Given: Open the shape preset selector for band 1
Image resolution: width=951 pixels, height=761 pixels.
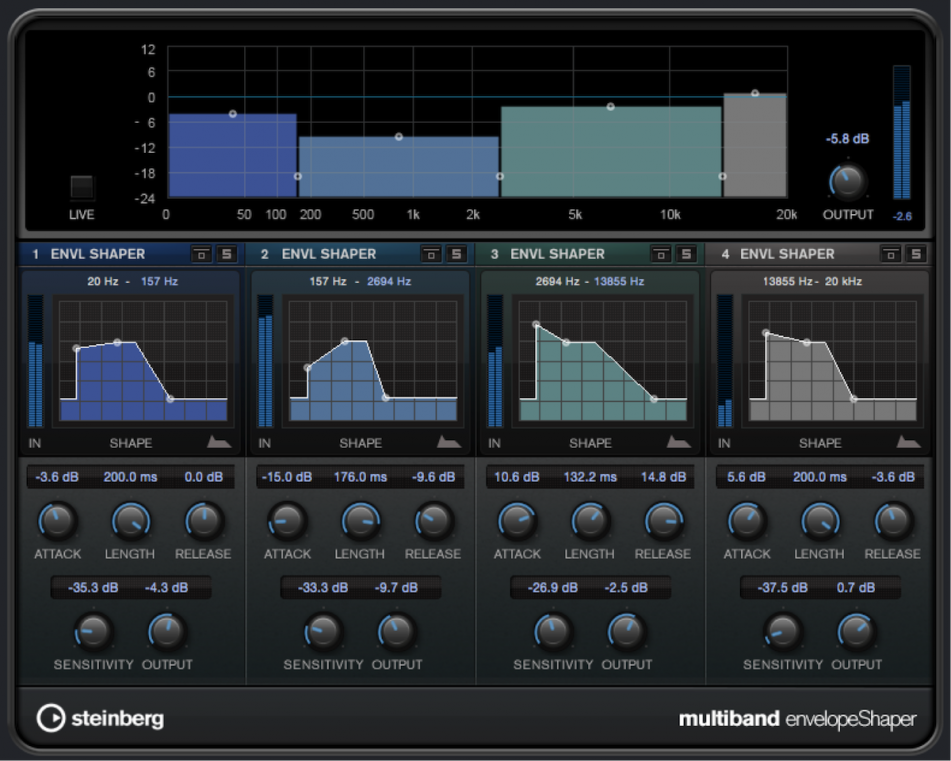Looking at the screenshot, I should [219, 440].
